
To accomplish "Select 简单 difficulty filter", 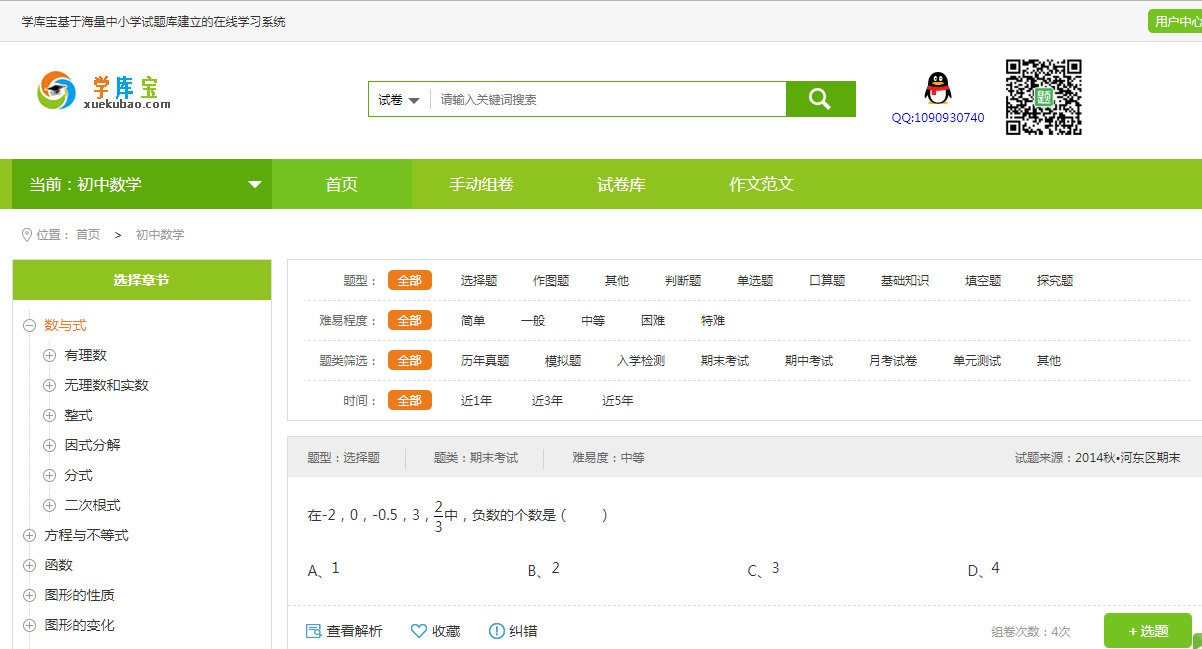I will (473, 320).
